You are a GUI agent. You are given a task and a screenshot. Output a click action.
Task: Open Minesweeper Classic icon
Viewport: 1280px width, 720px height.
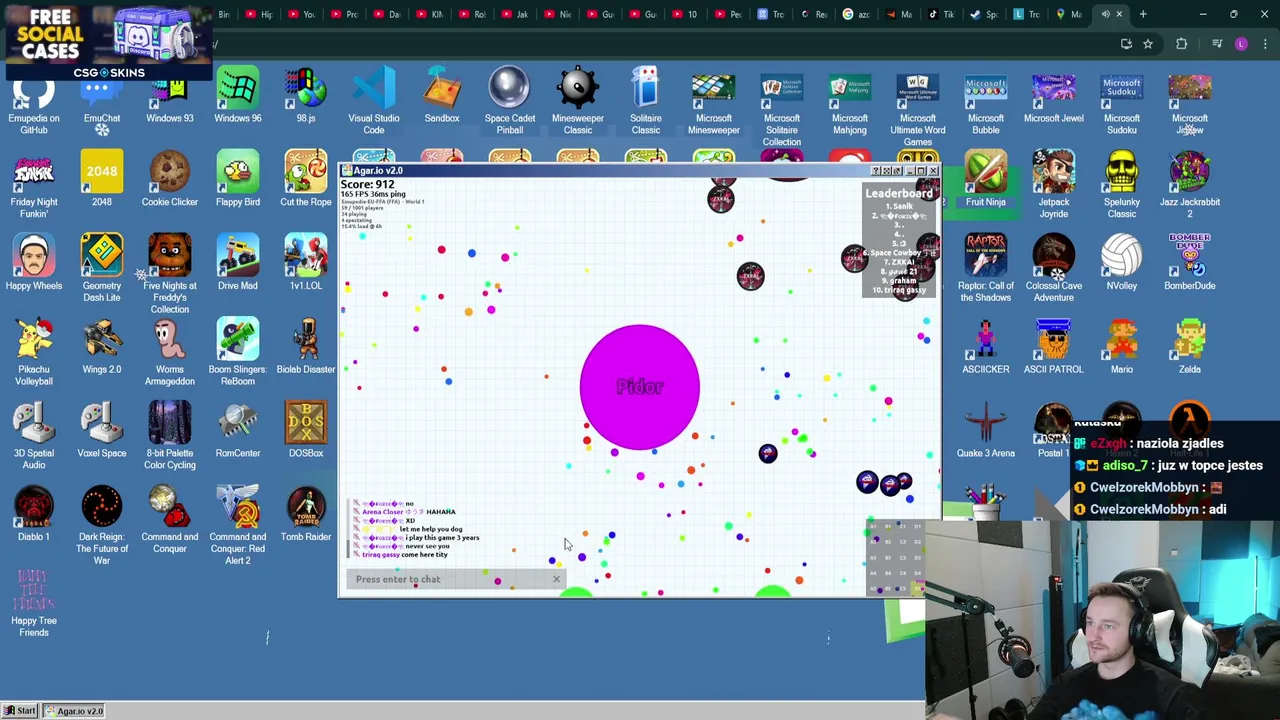click(x=578, y=102)
